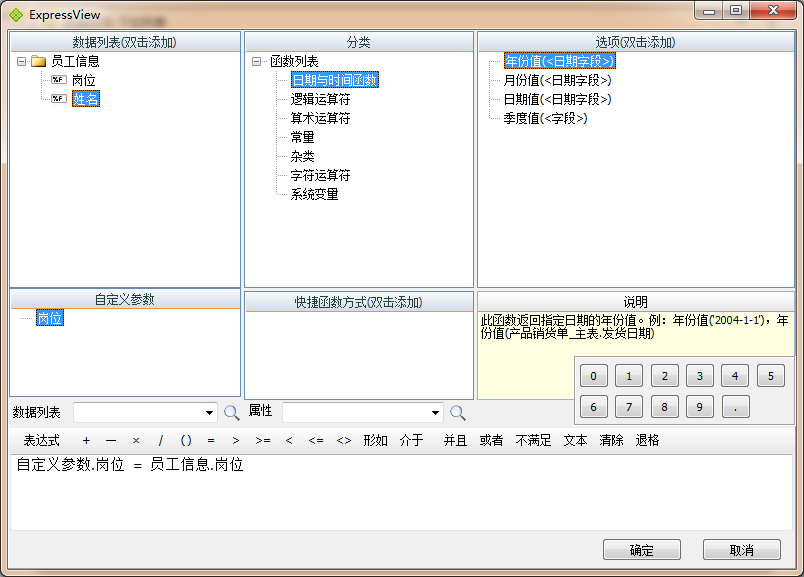Insert the >= operator
The image size is (804, 577).
tap(263, 440)
